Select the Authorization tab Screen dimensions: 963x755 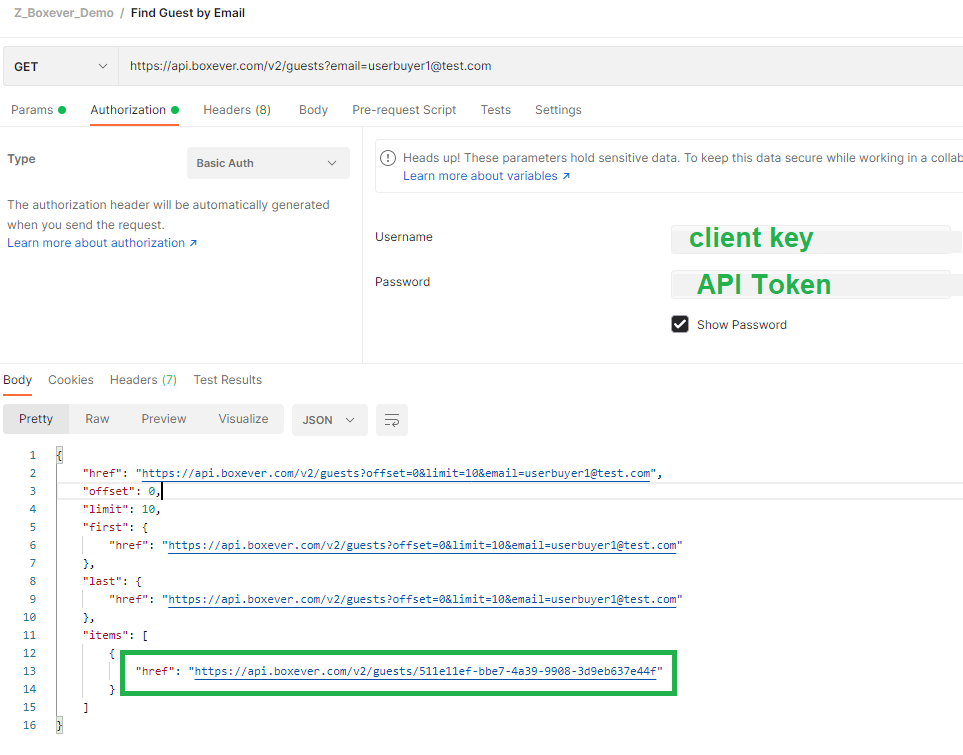pyautogui.click(x=135, y=110)
